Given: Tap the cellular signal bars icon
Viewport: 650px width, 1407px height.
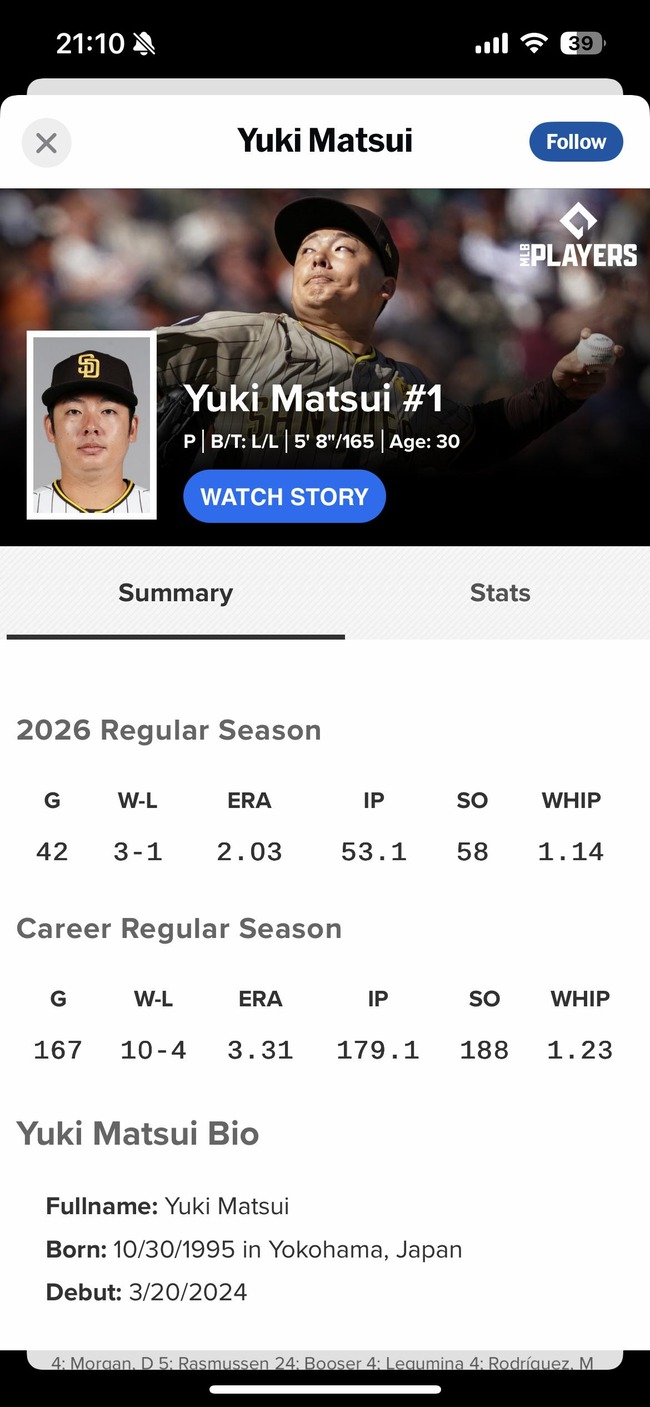Looking at the screenshot, I should pos(491,44).
